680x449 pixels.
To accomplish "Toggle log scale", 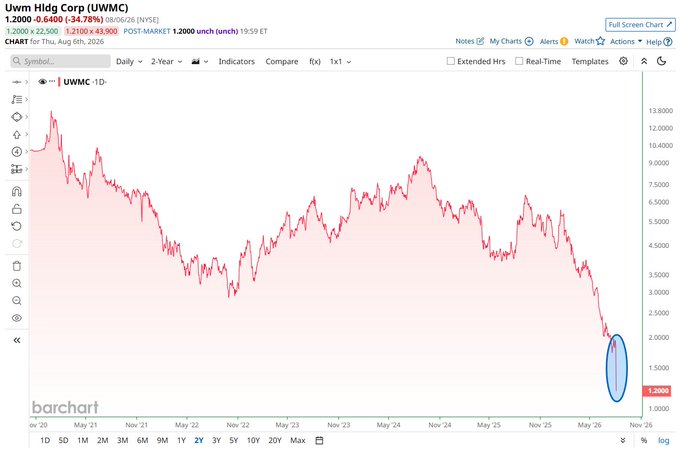I will (664, 440).
